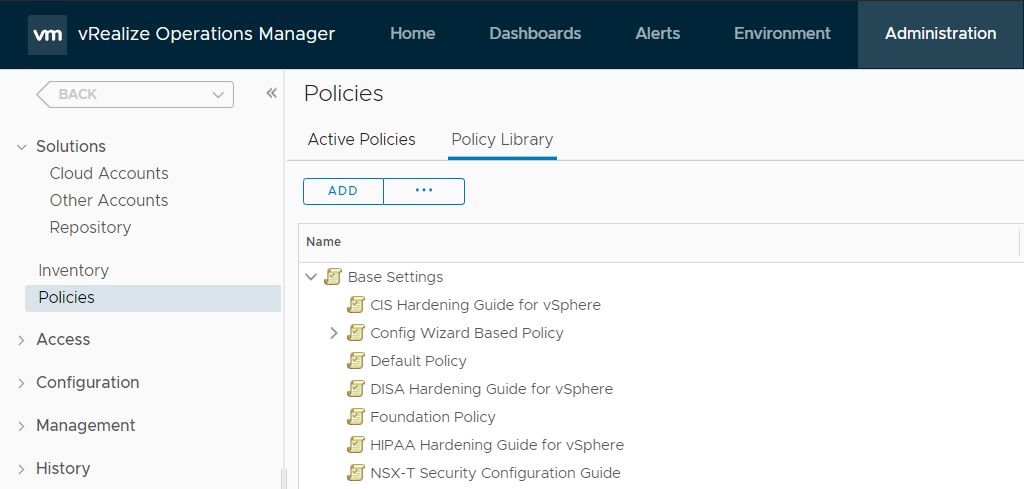
Task: Switch to the Active Policies tab
Action: point(362,140)
